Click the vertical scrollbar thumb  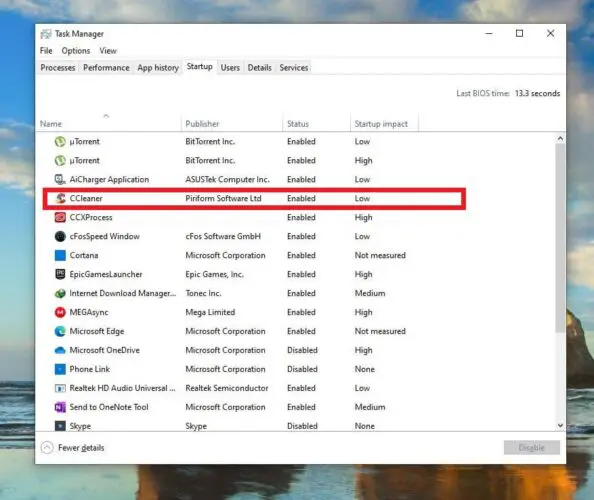click(560, 238)
